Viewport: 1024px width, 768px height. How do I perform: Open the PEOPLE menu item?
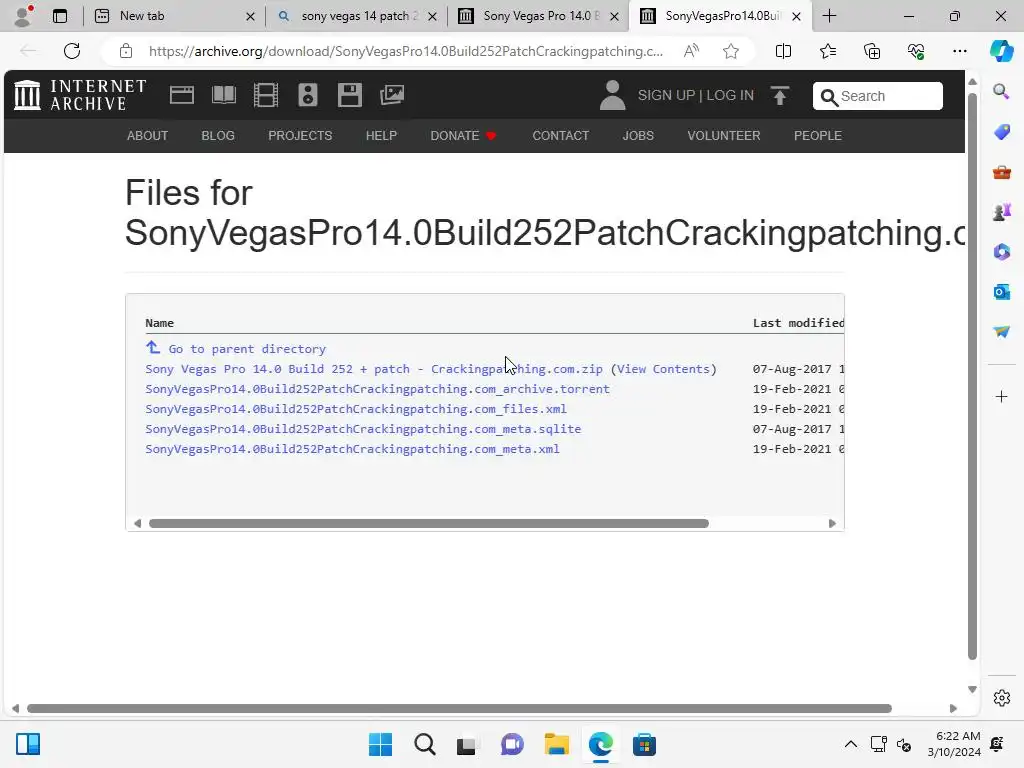point(818,136)
